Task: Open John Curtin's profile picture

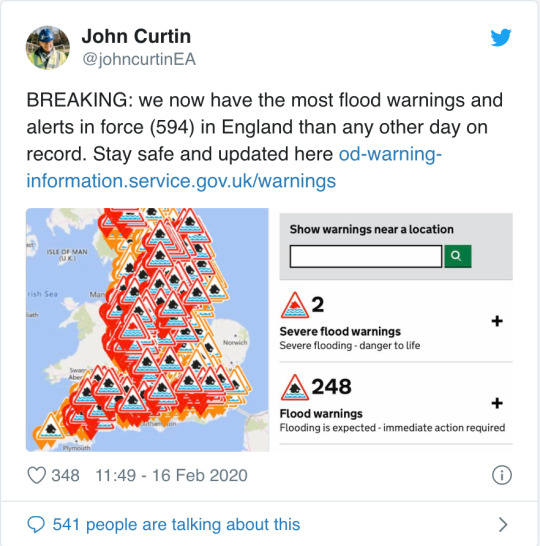Action: 48,48
